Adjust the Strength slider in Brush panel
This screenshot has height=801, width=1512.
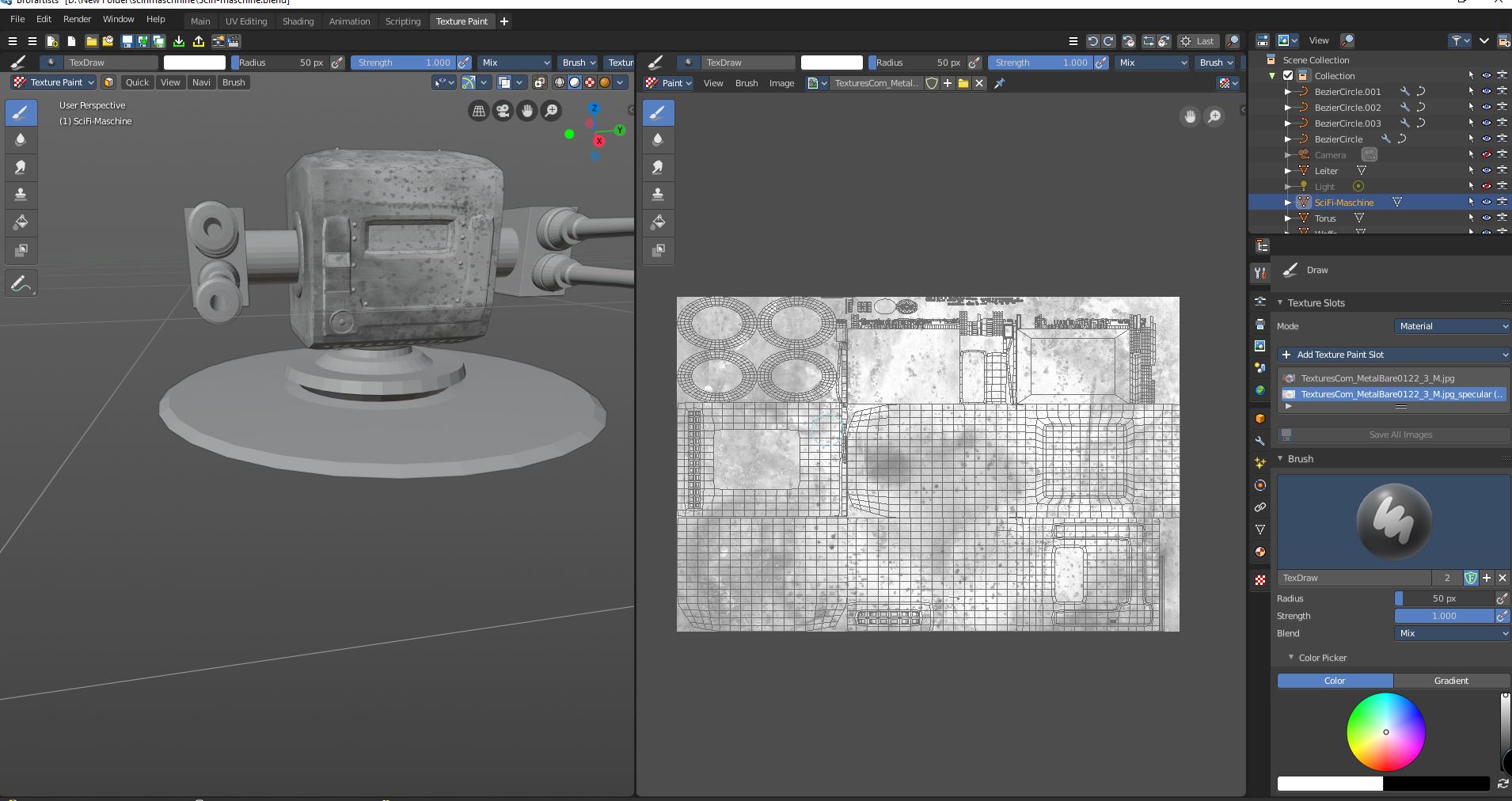click(x=1443, y=616)
